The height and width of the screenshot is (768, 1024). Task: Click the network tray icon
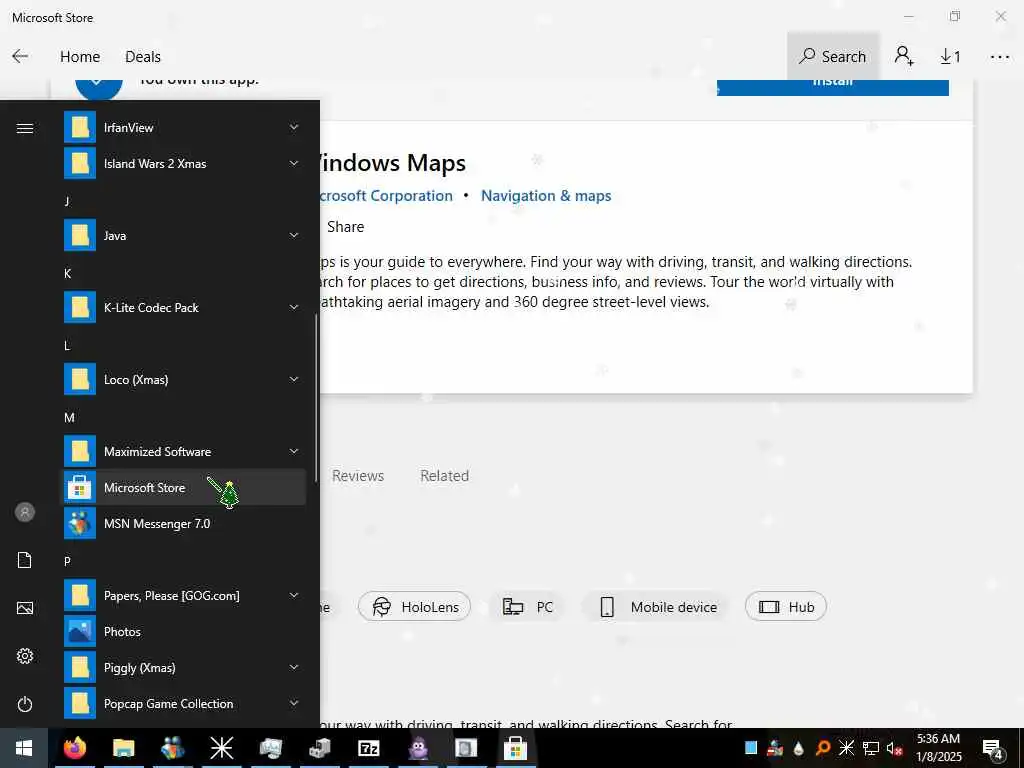[871, 748]
